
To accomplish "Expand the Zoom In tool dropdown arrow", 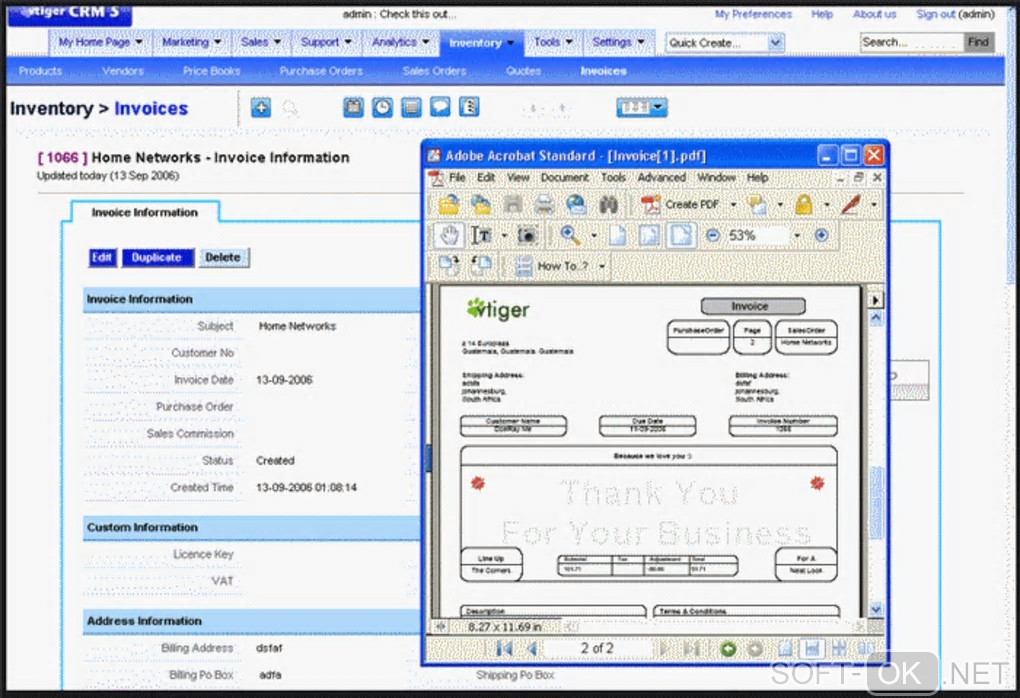I will pos(593,235).
